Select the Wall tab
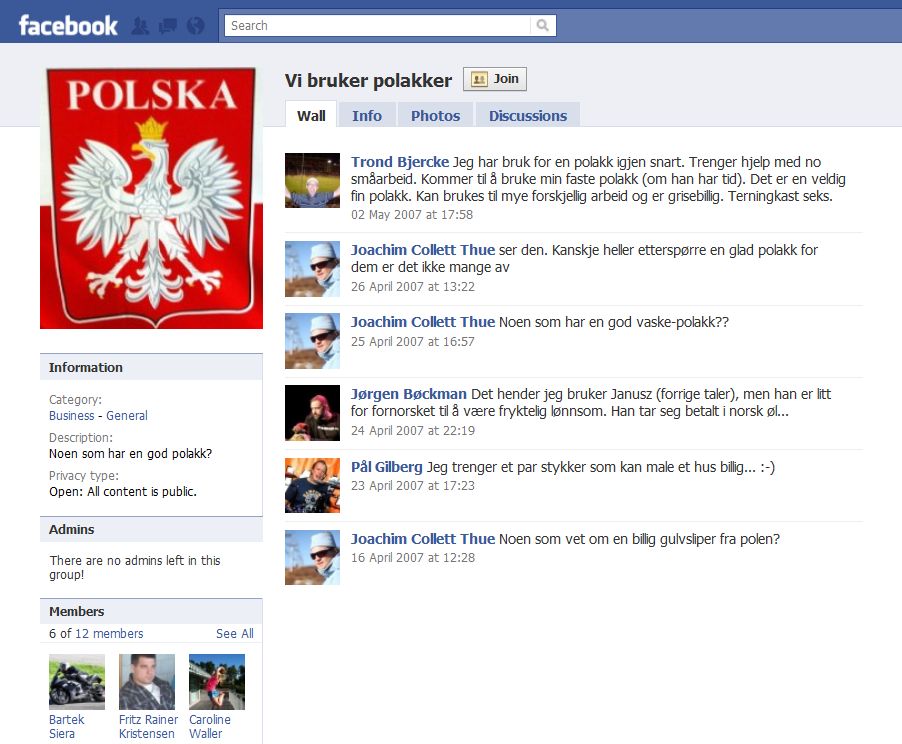 311,116
